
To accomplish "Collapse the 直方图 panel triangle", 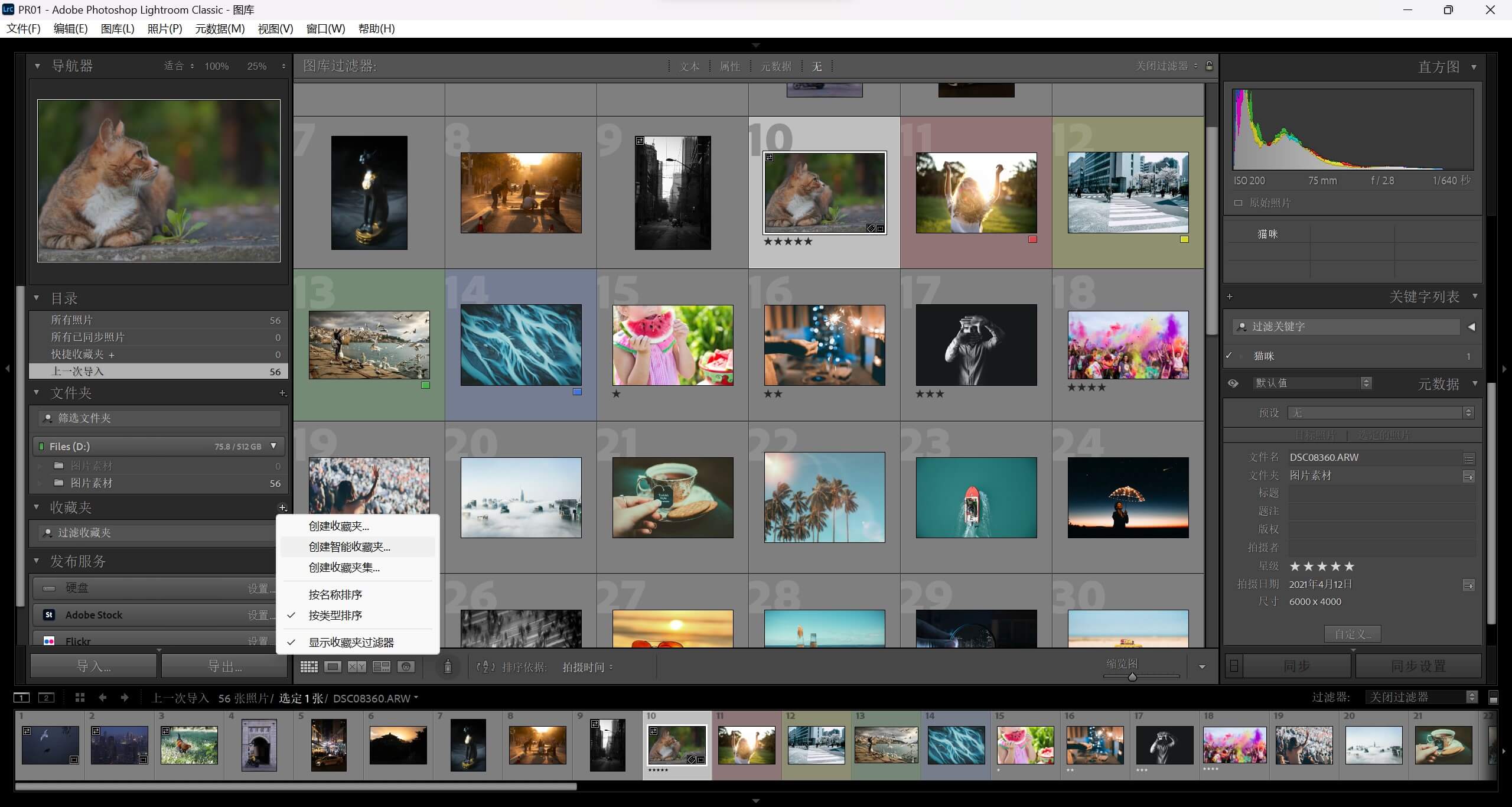I will pos(1474,67).
